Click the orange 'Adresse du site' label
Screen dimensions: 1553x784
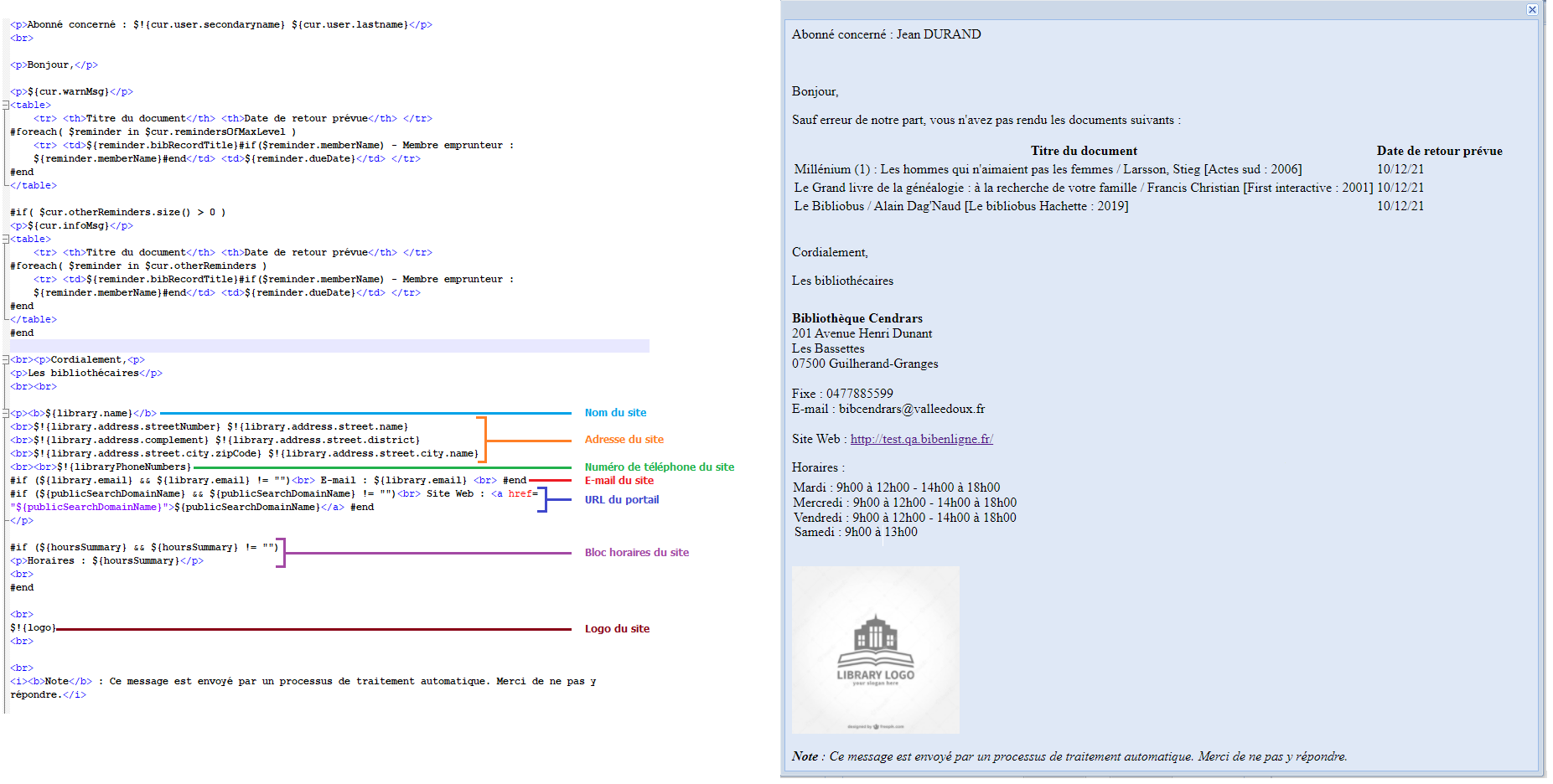[624, 440]
